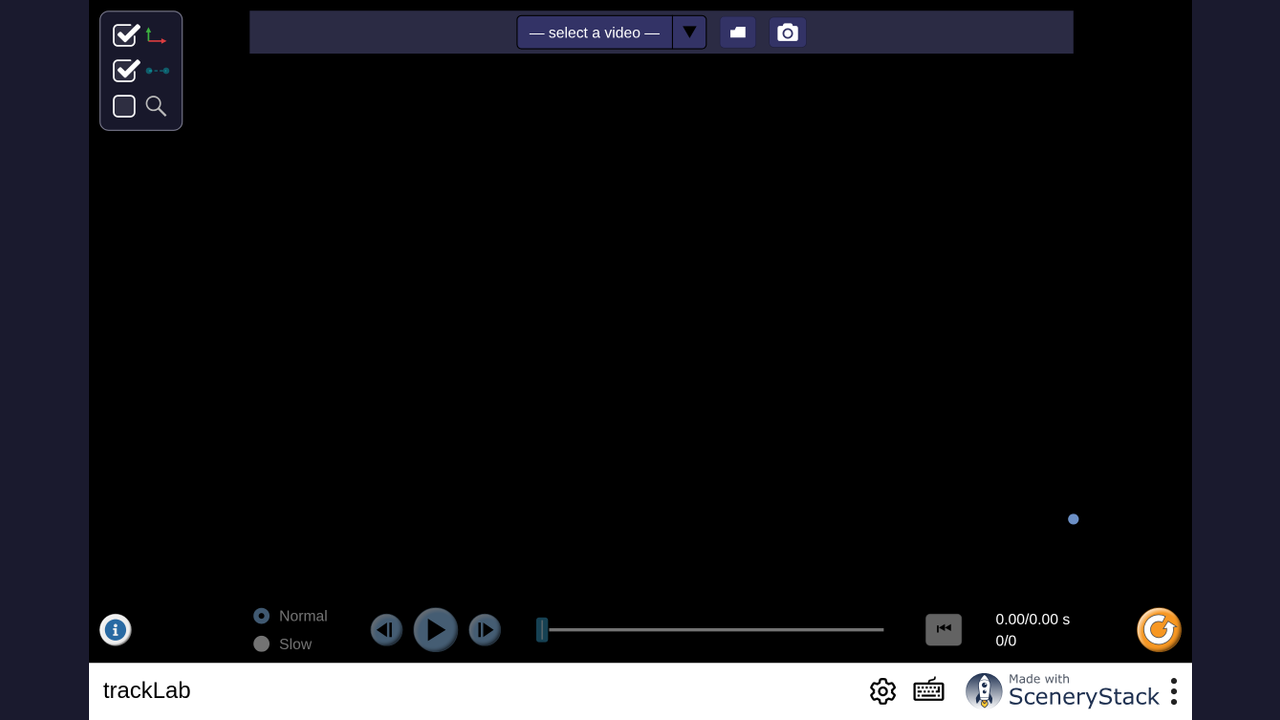This screenshot has height=720, width=1280.
Task: Step backward one frame
Action: pyautogui.click(x=386, y=630)
